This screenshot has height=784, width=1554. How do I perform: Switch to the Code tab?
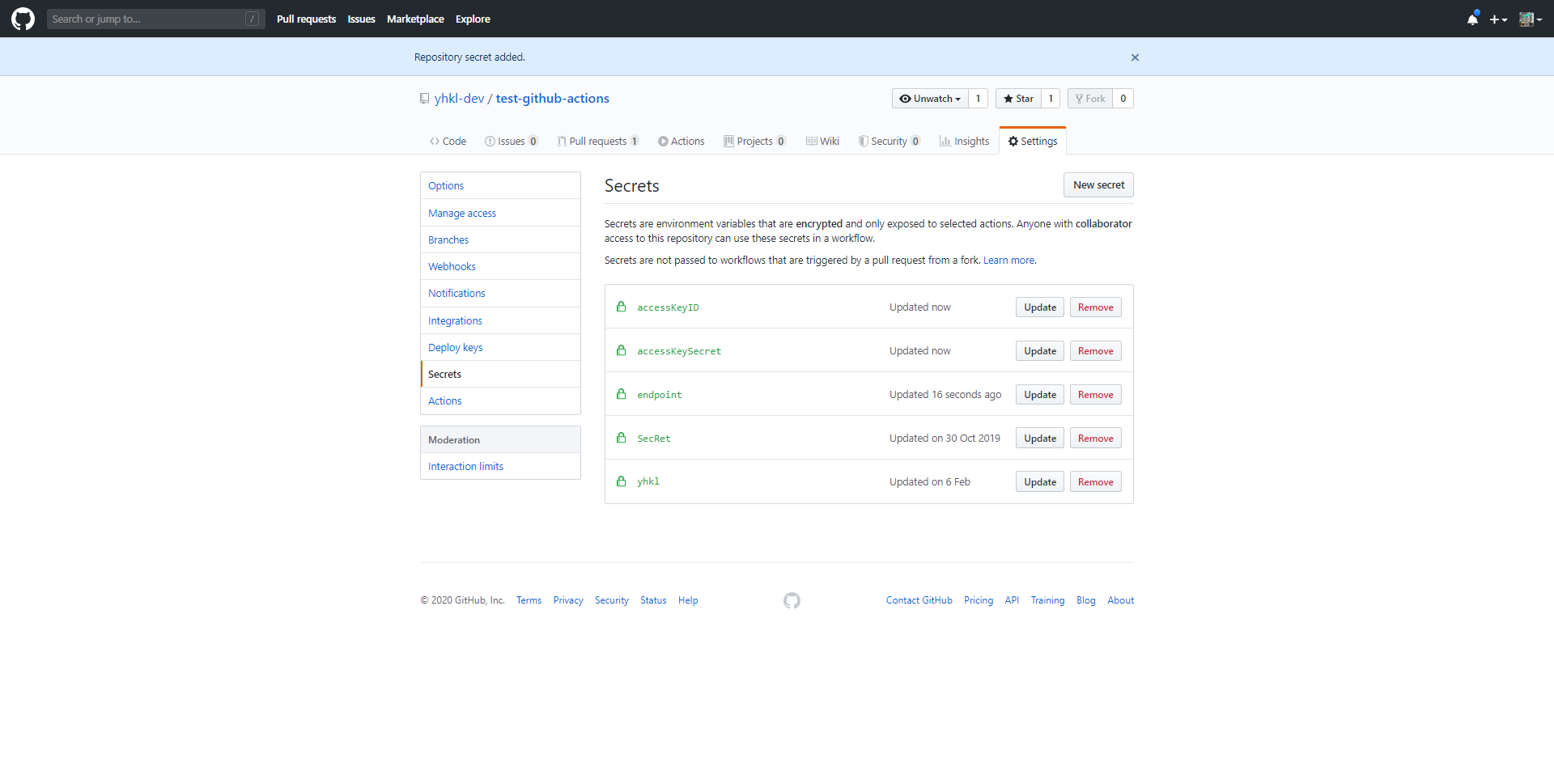coord(448,142)
